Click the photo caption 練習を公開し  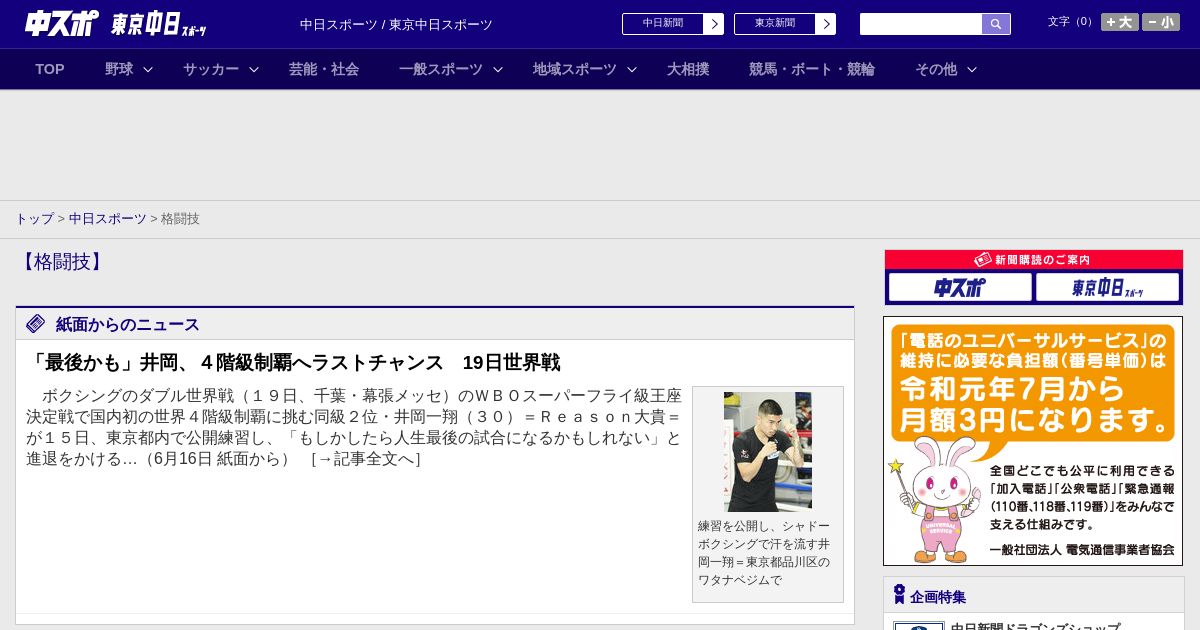pyautogui.click(x=764, y=553)
